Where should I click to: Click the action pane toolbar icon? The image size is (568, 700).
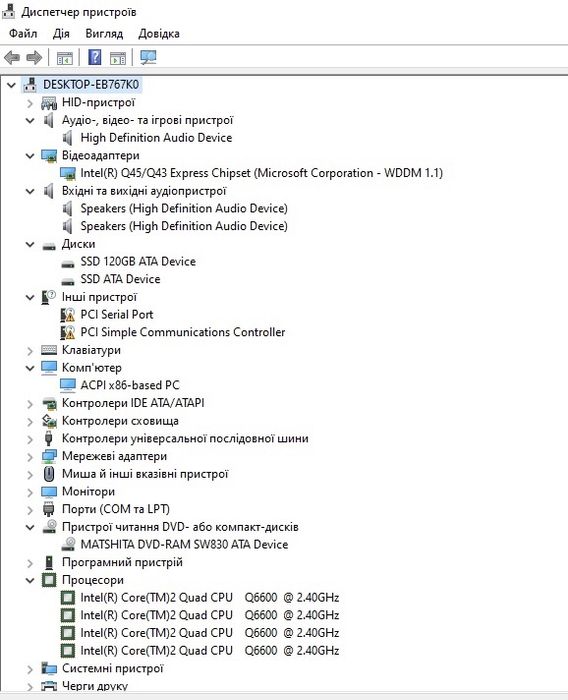coord(118,58)
